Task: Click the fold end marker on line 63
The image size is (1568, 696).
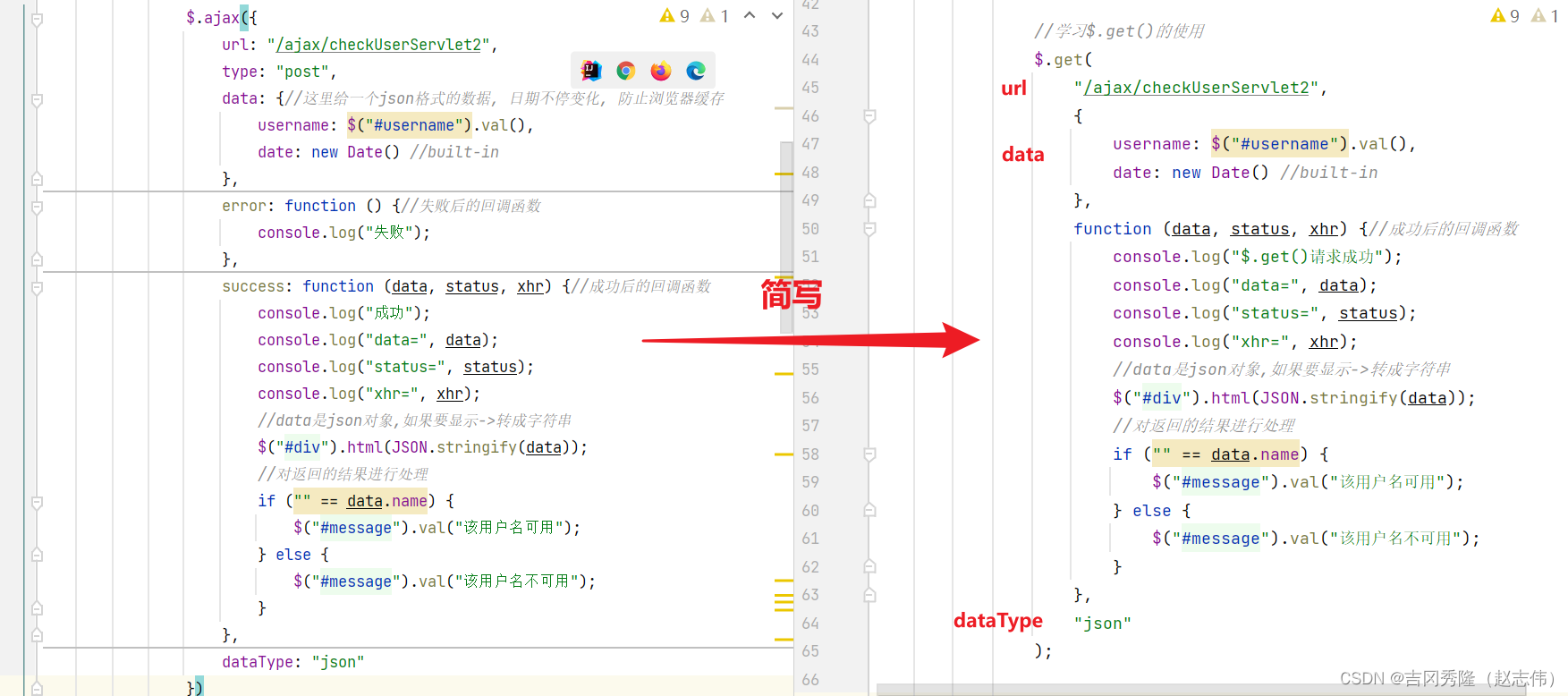Action: 869,595
